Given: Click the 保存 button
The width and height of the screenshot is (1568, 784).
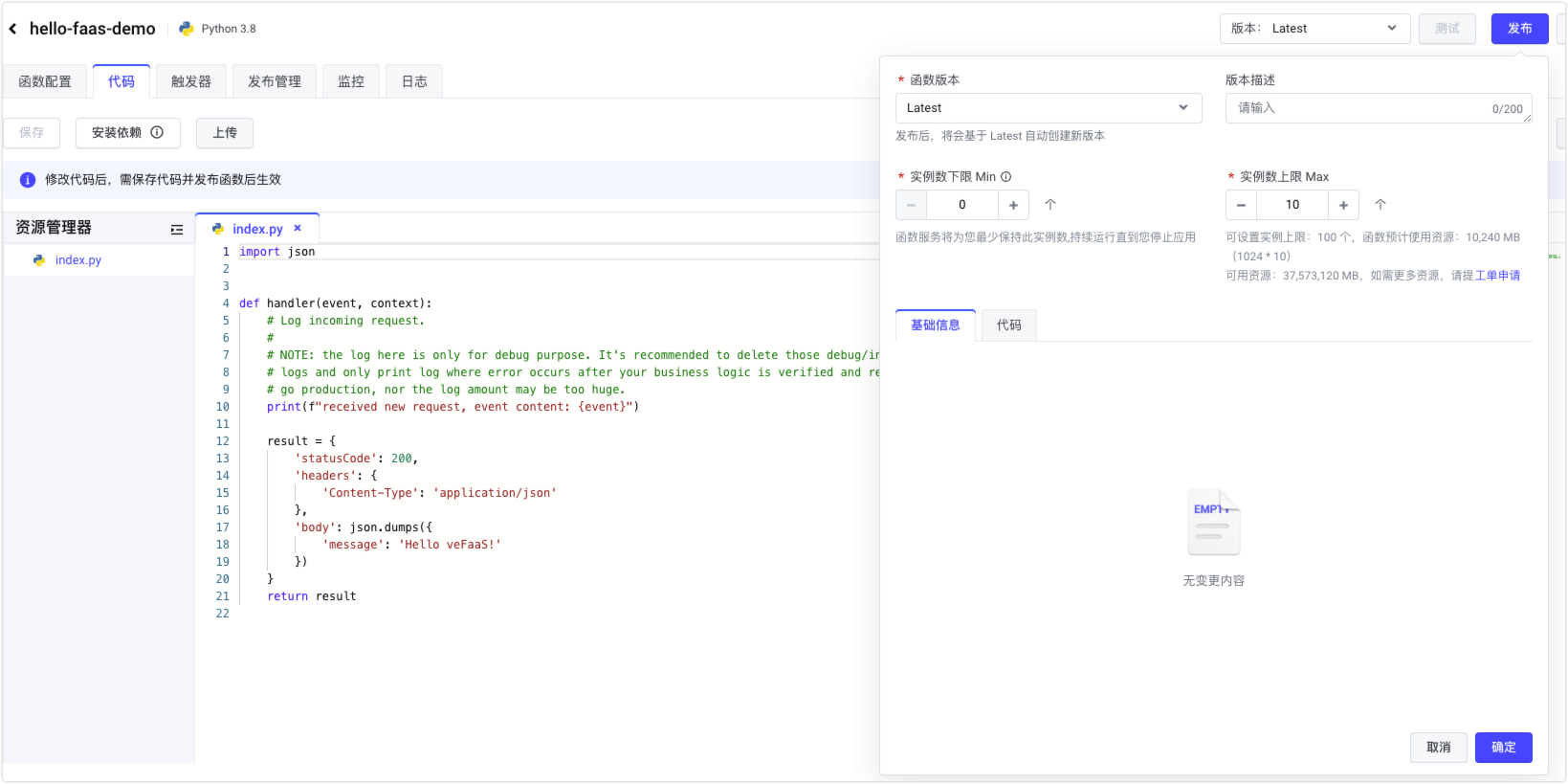Looking at the screenshot, I should 32,133.
